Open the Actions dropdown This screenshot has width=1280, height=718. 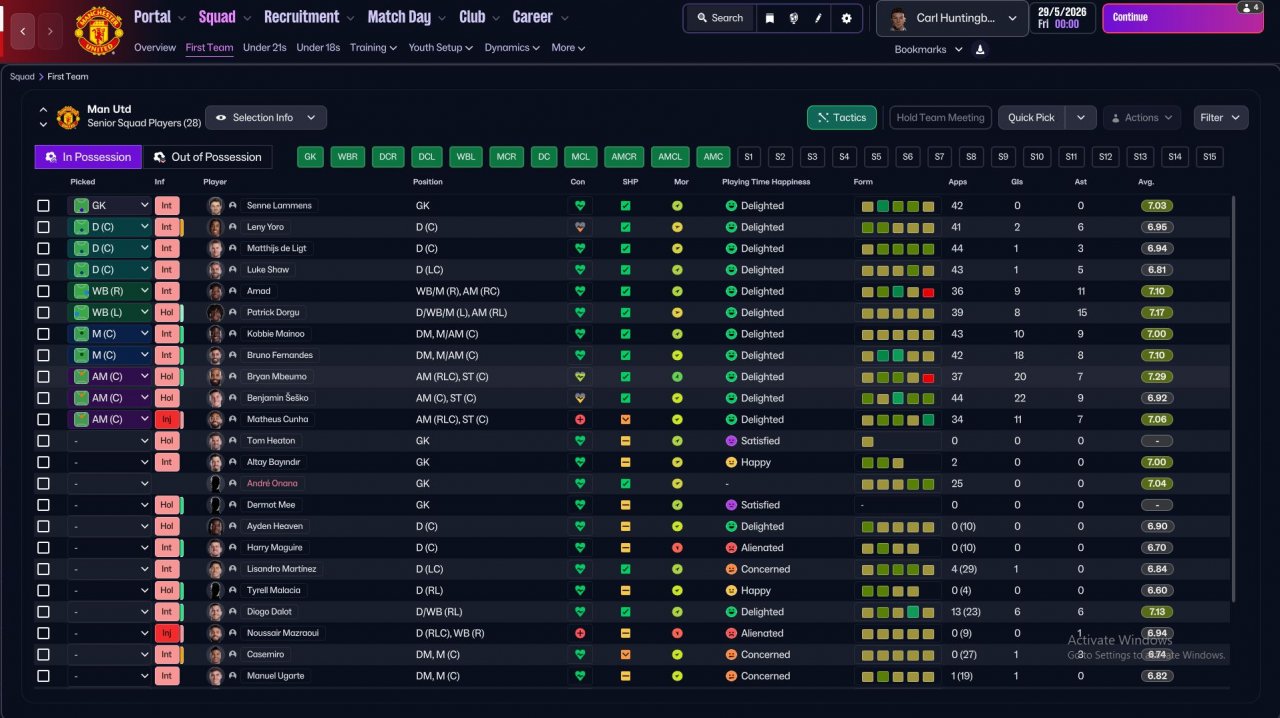click(1142, 118)
